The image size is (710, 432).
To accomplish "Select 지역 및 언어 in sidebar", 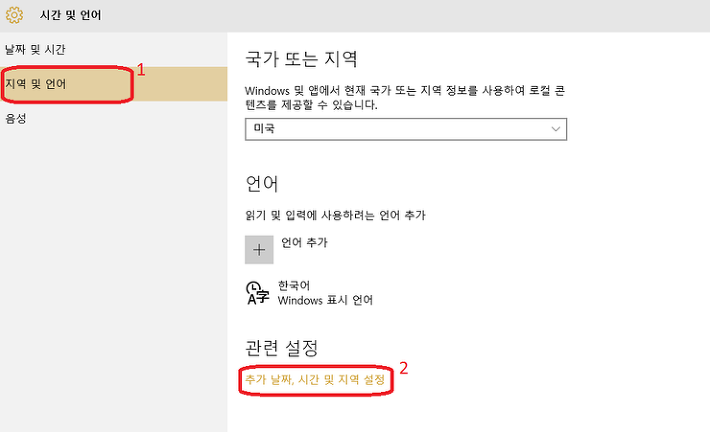I will point(114,84).
